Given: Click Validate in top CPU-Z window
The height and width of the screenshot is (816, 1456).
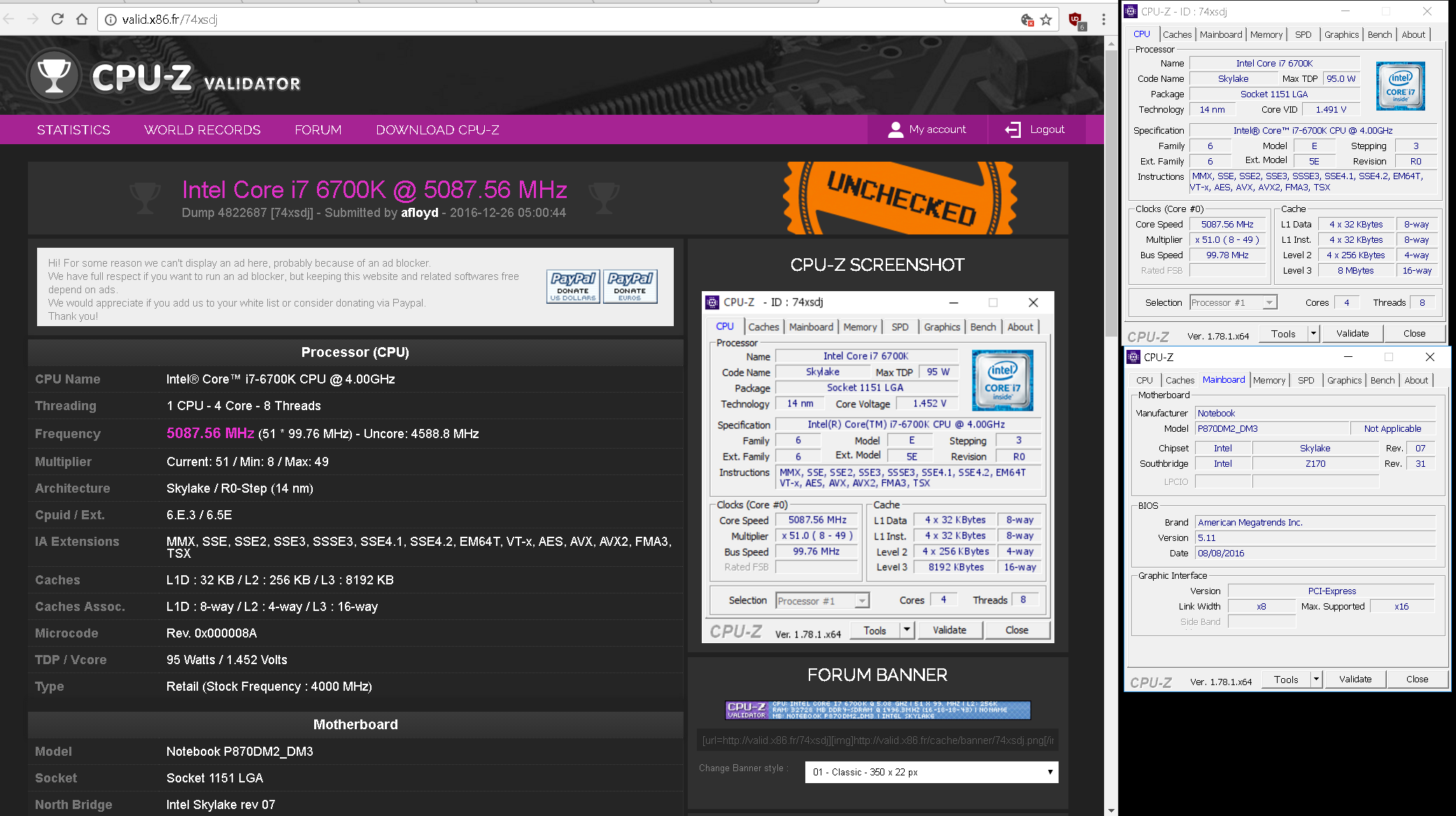Looking at the screenshot, I should [1352, 334].
